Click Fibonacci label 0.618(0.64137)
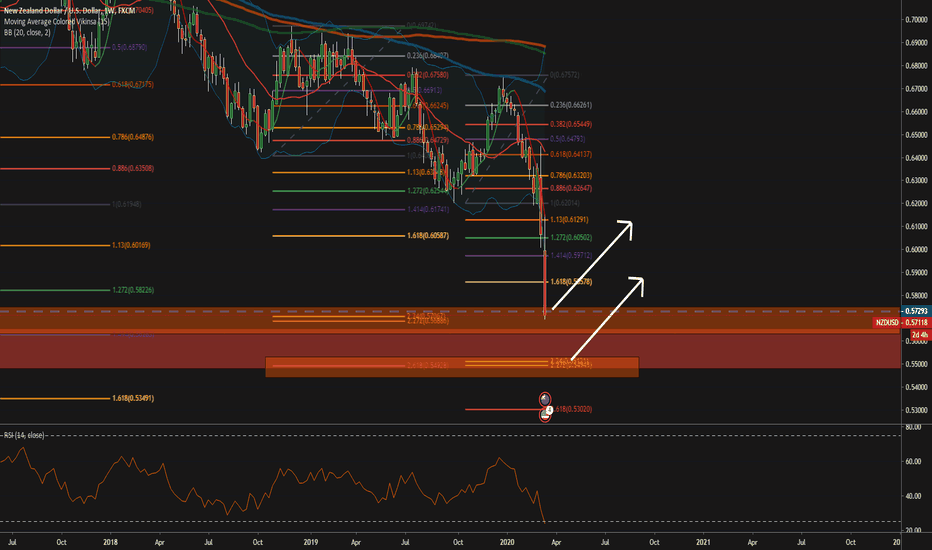932x550 pixels. coord(571,154)
